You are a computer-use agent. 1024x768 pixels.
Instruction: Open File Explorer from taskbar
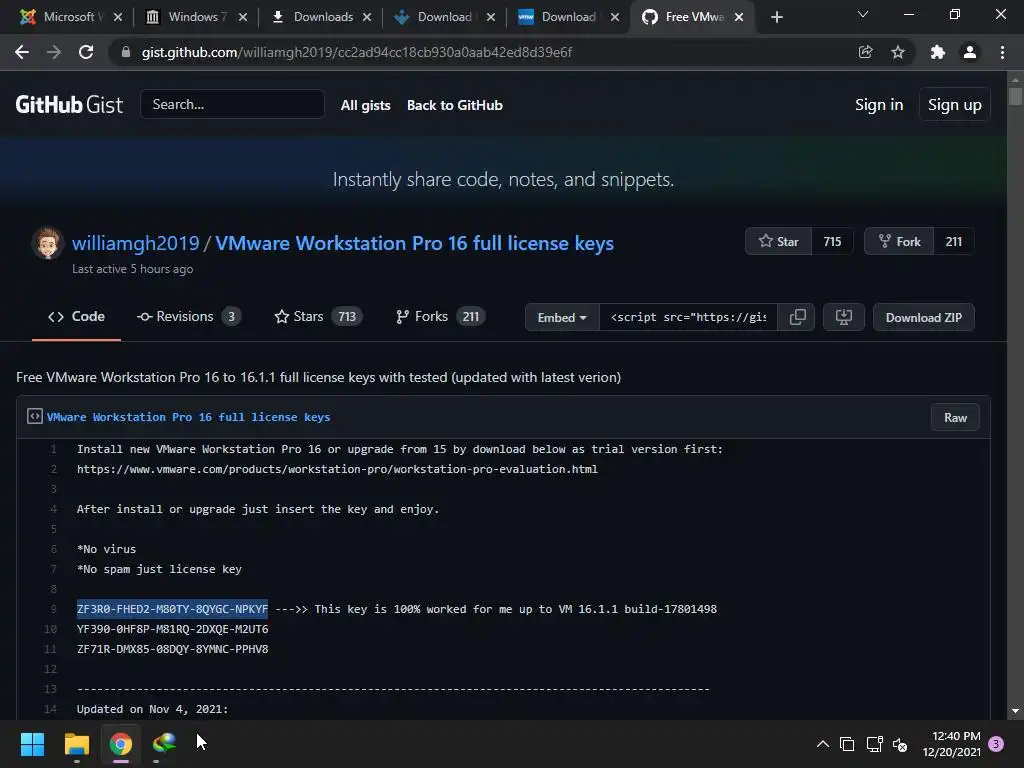[x=76, y=744]
